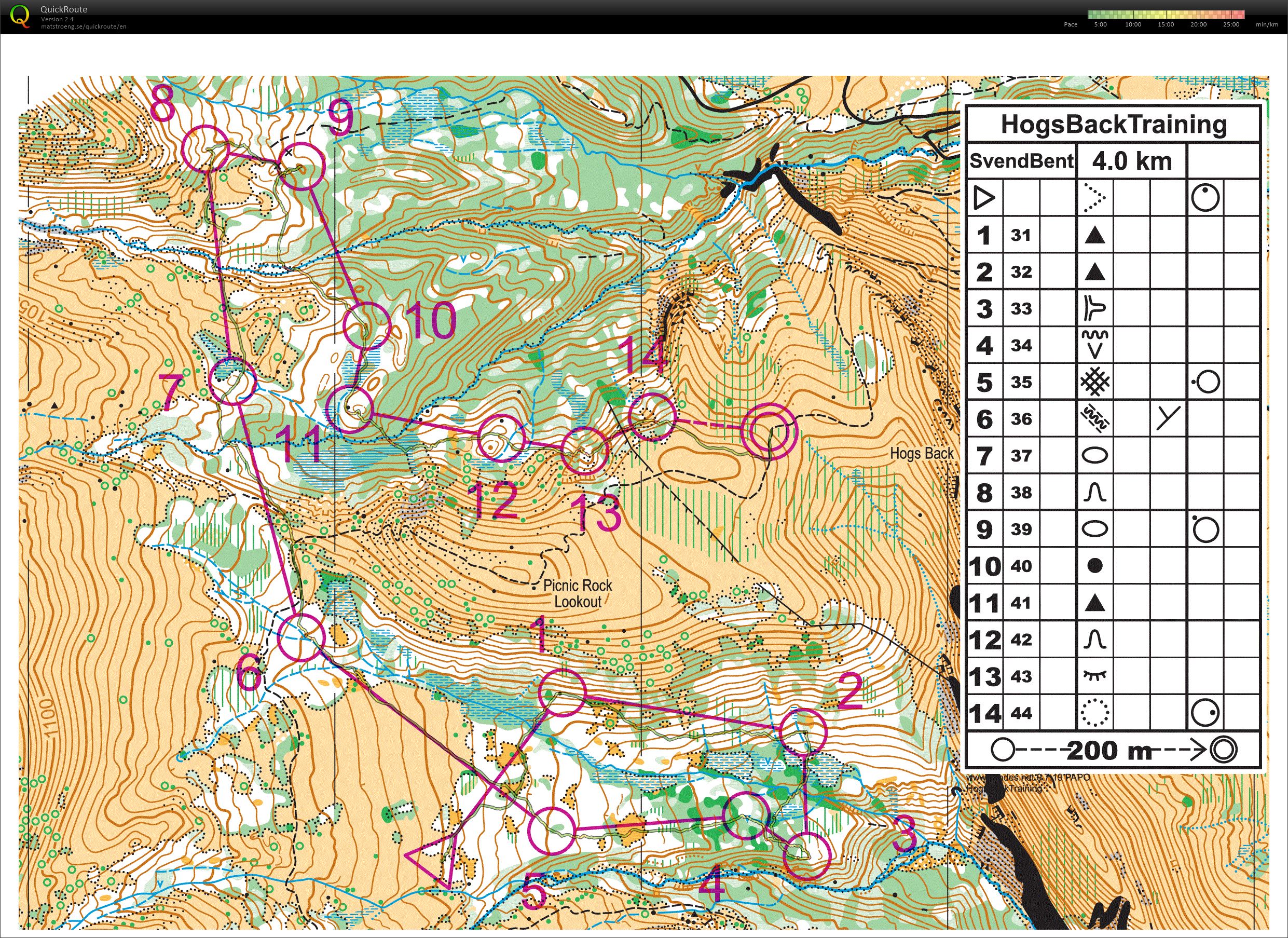Click control circle 10 on the map
Viewport: 1288px width, 938px height.
point(367,325)
